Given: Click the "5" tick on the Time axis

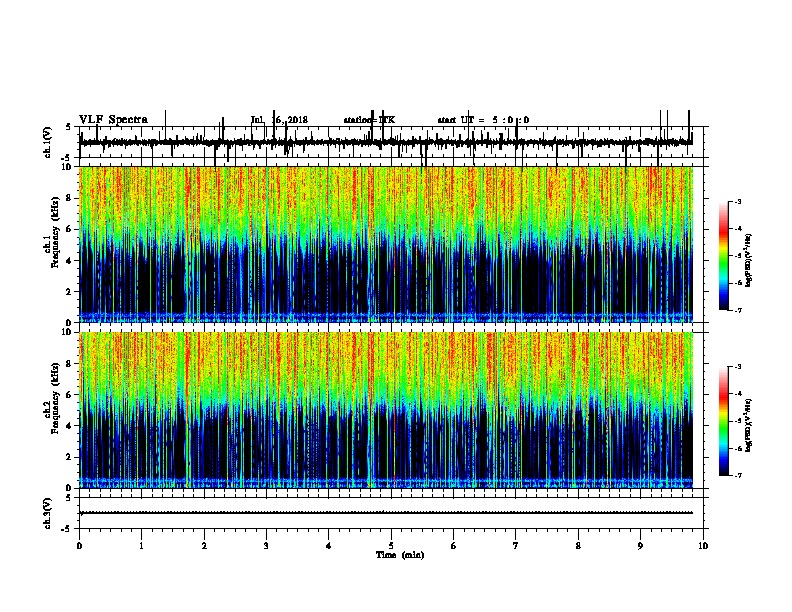Looking at the screenshot, I should click(x=391, y=546).
